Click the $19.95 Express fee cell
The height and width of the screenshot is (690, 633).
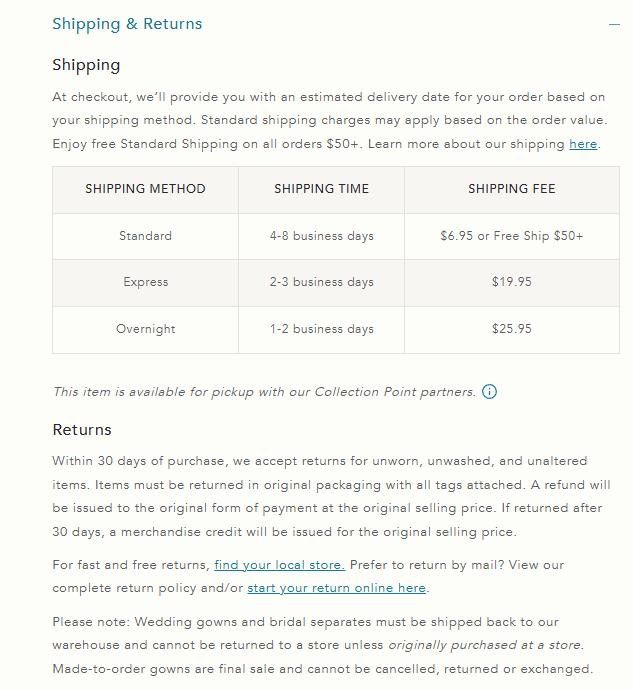[511, 282]
